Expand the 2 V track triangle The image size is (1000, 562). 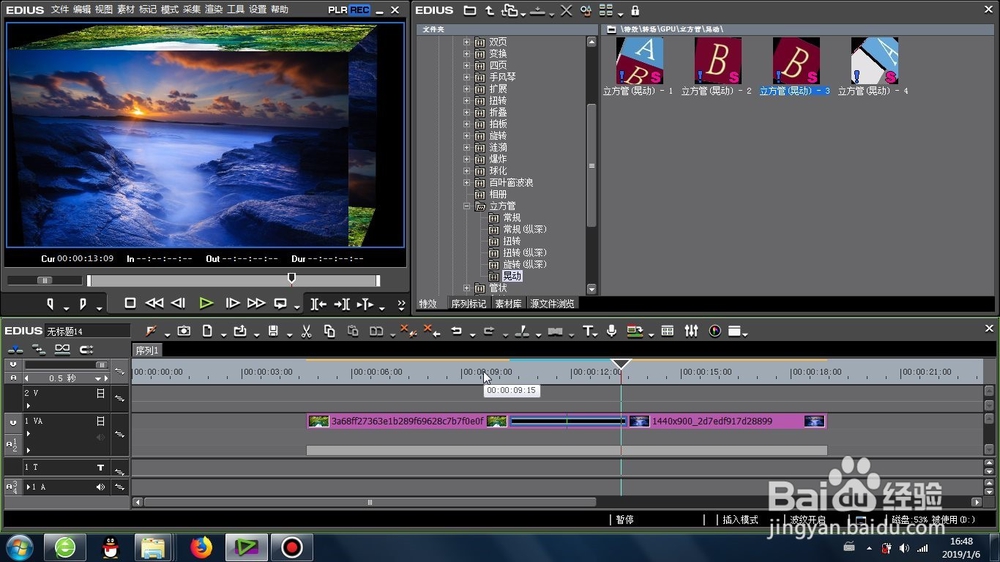(28, 405)
